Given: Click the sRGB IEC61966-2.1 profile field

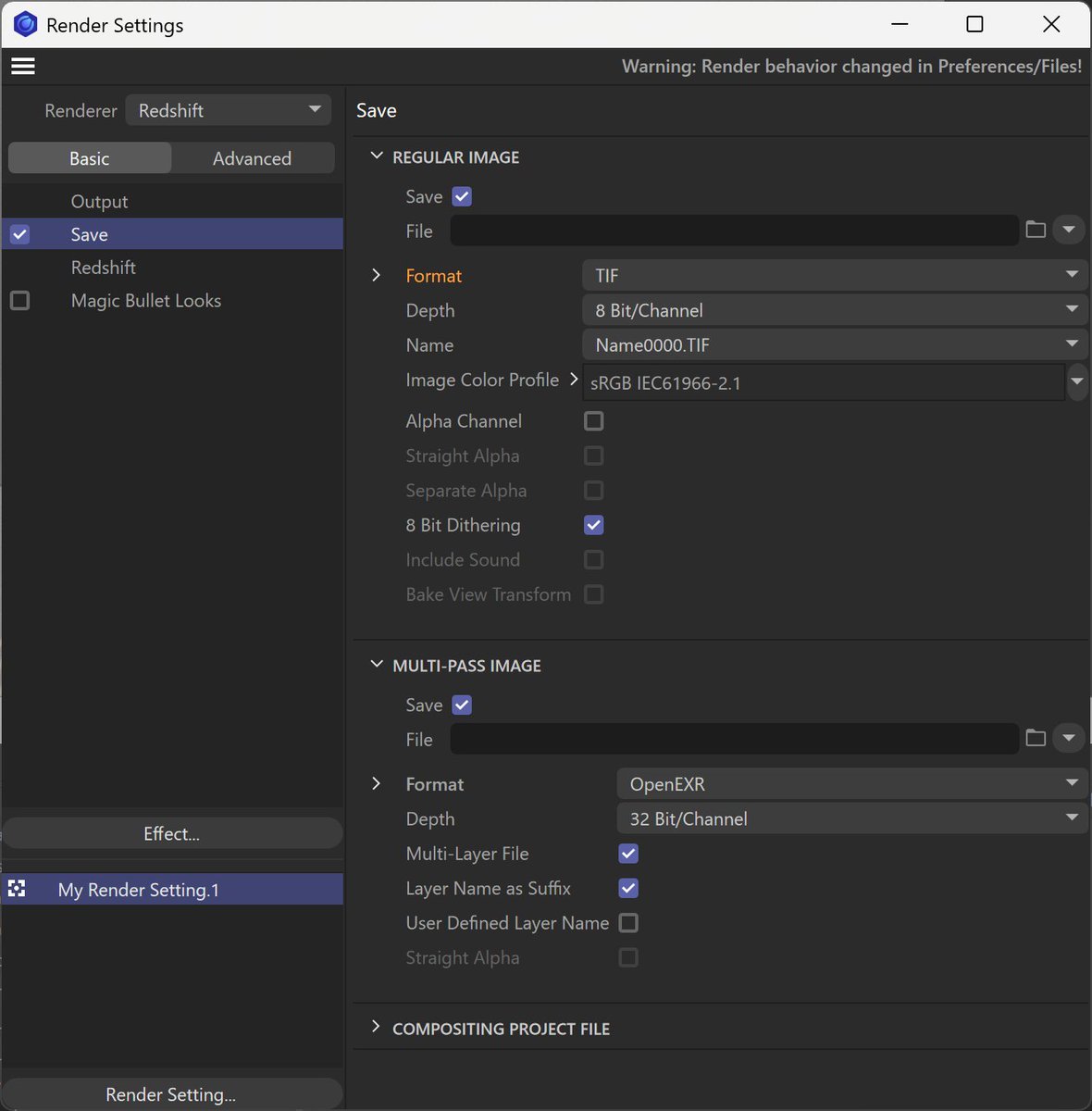Looking at the screenshot, I should pos(824,382).
